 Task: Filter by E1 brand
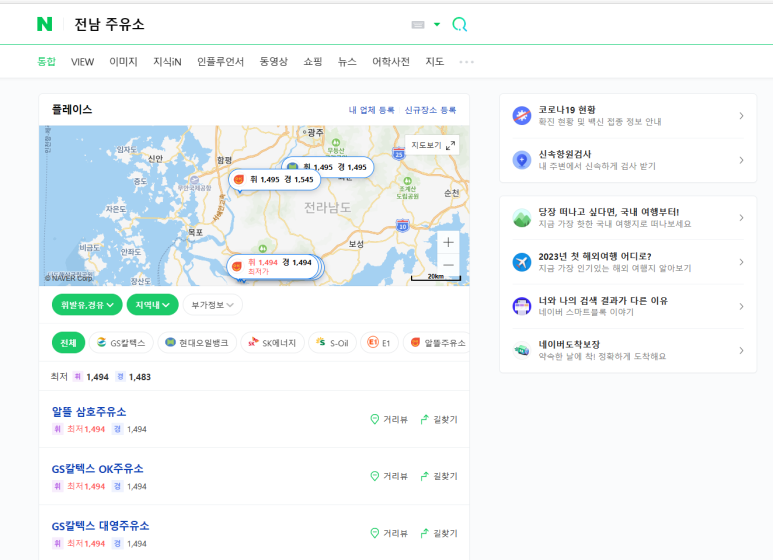pyautogui.click(x=380, y=343)
